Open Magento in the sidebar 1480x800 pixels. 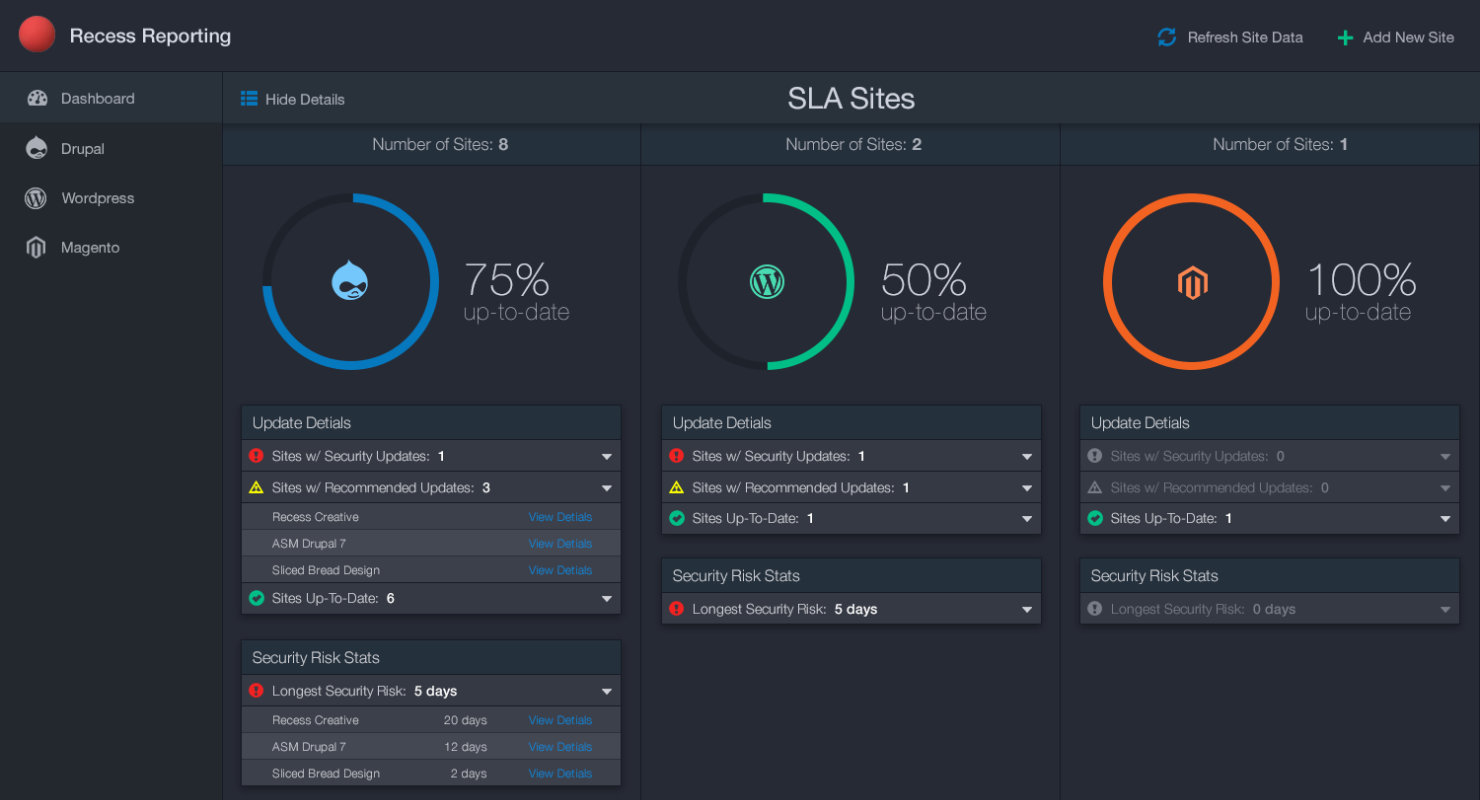(111, 247)
